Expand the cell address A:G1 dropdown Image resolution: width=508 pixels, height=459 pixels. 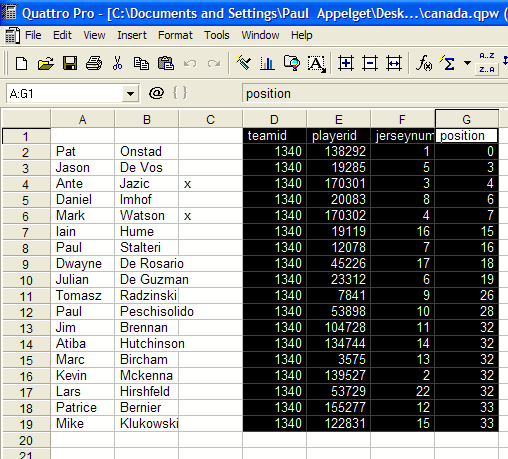point(130,94)
